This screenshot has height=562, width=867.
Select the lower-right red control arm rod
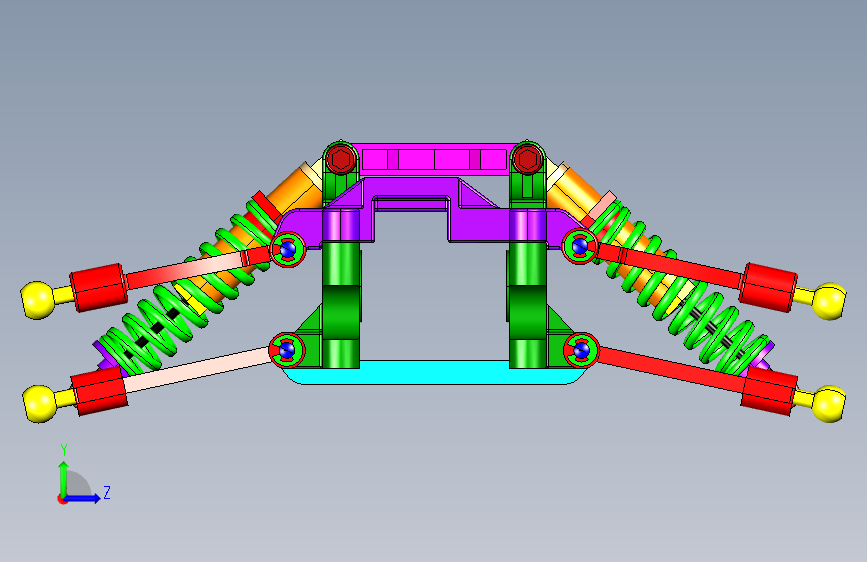[x=672, y=369]
